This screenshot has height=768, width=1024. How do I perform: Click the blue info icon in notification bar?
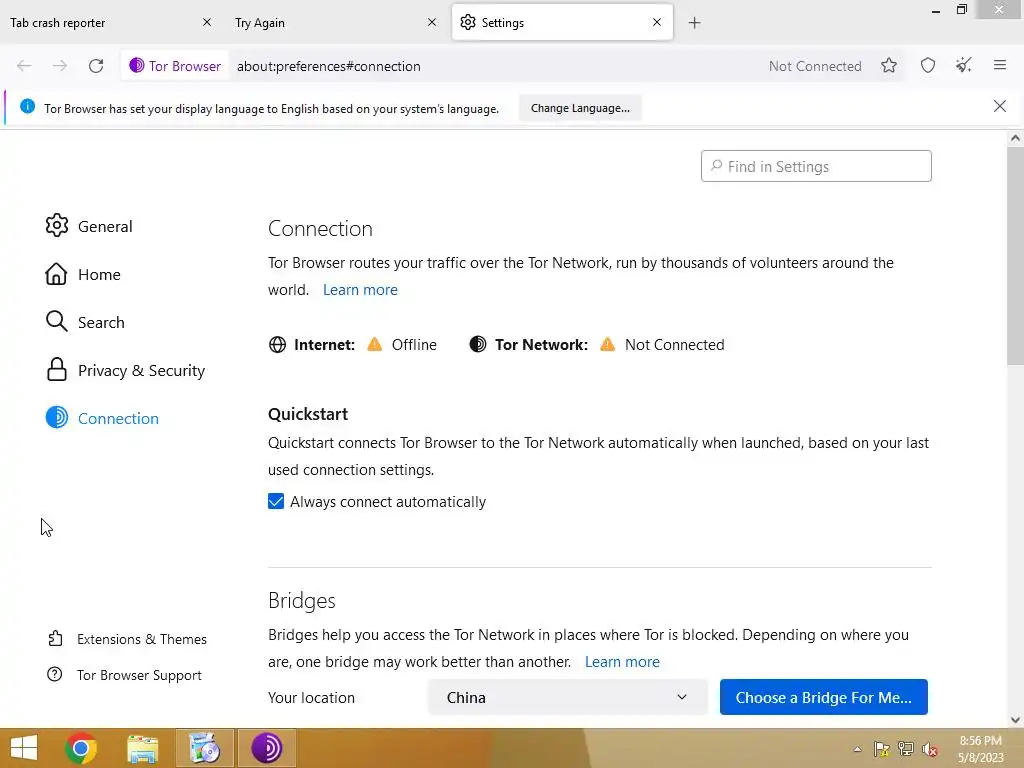[x=27, y=106]
